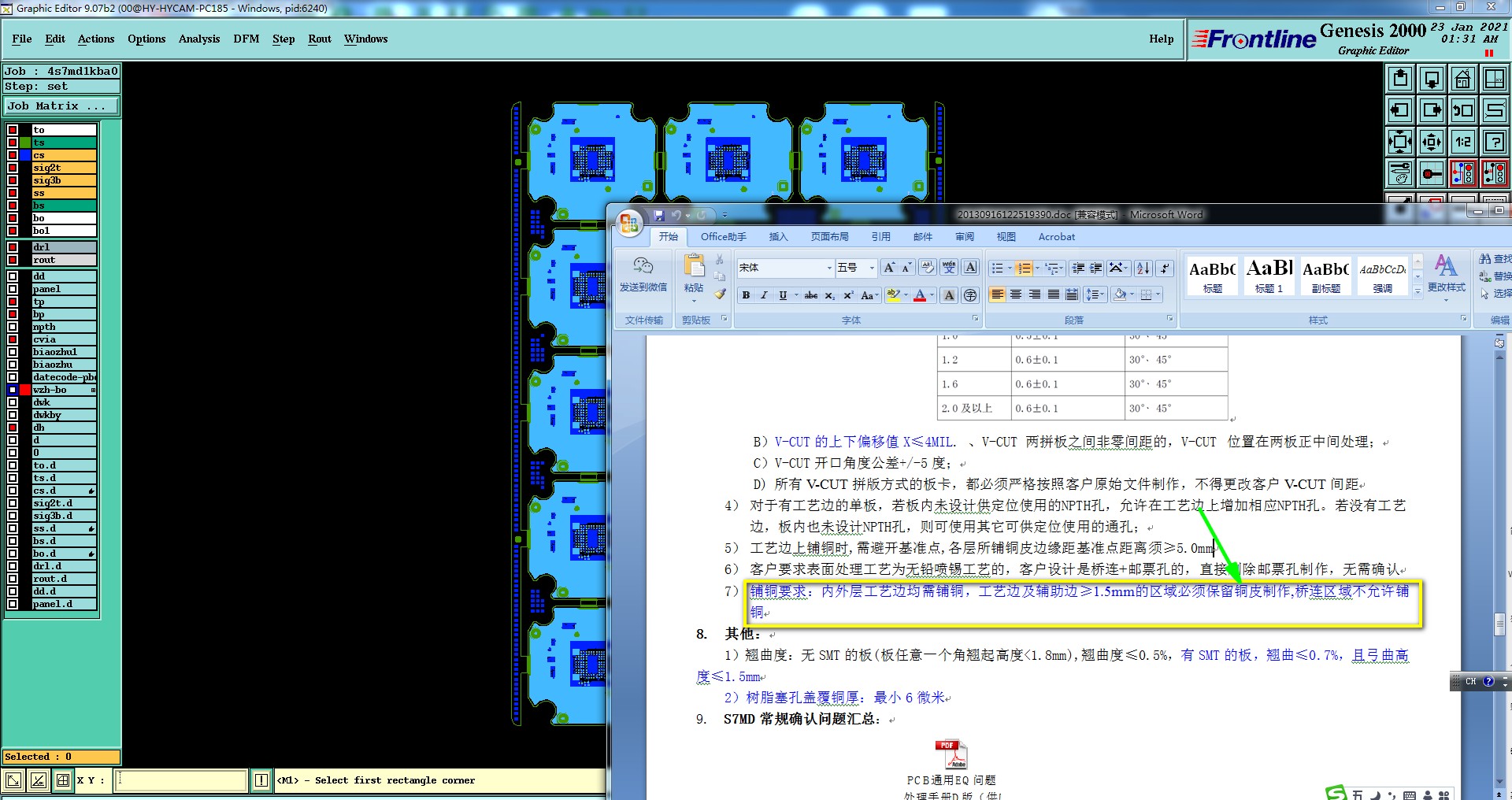Open the Rout menu in Genesis
1512x800 pixels.
[x=320, y=39]
